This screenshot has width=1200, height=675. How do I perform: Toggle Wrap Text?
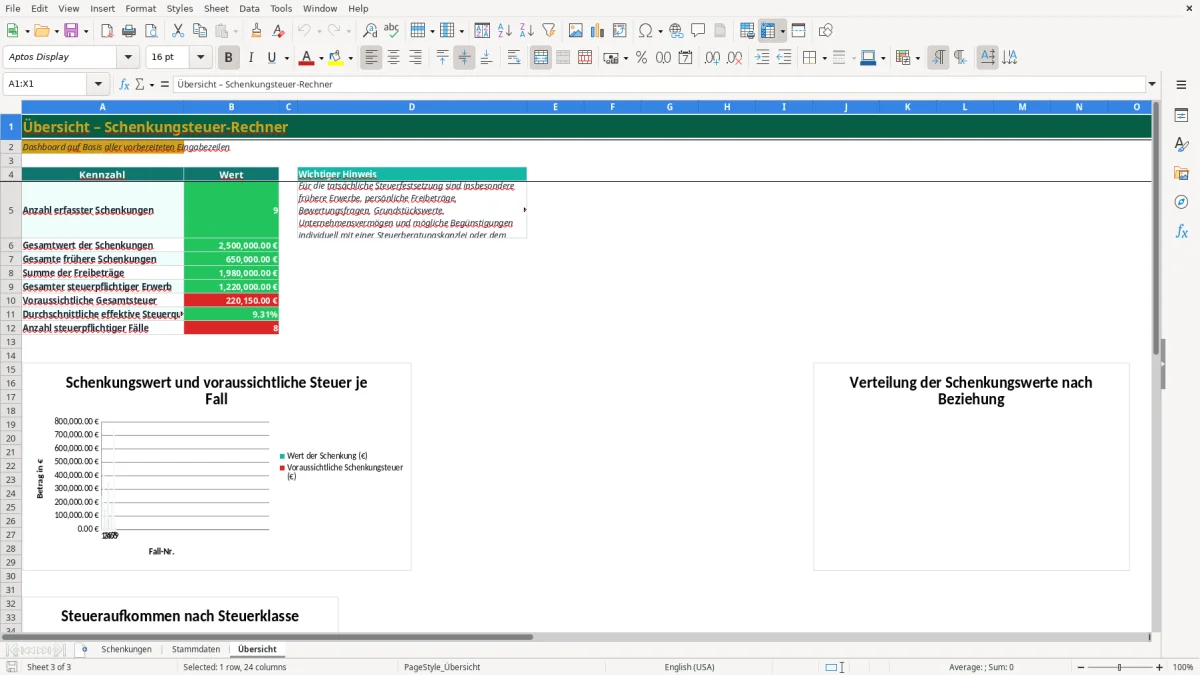click(514, 58)
